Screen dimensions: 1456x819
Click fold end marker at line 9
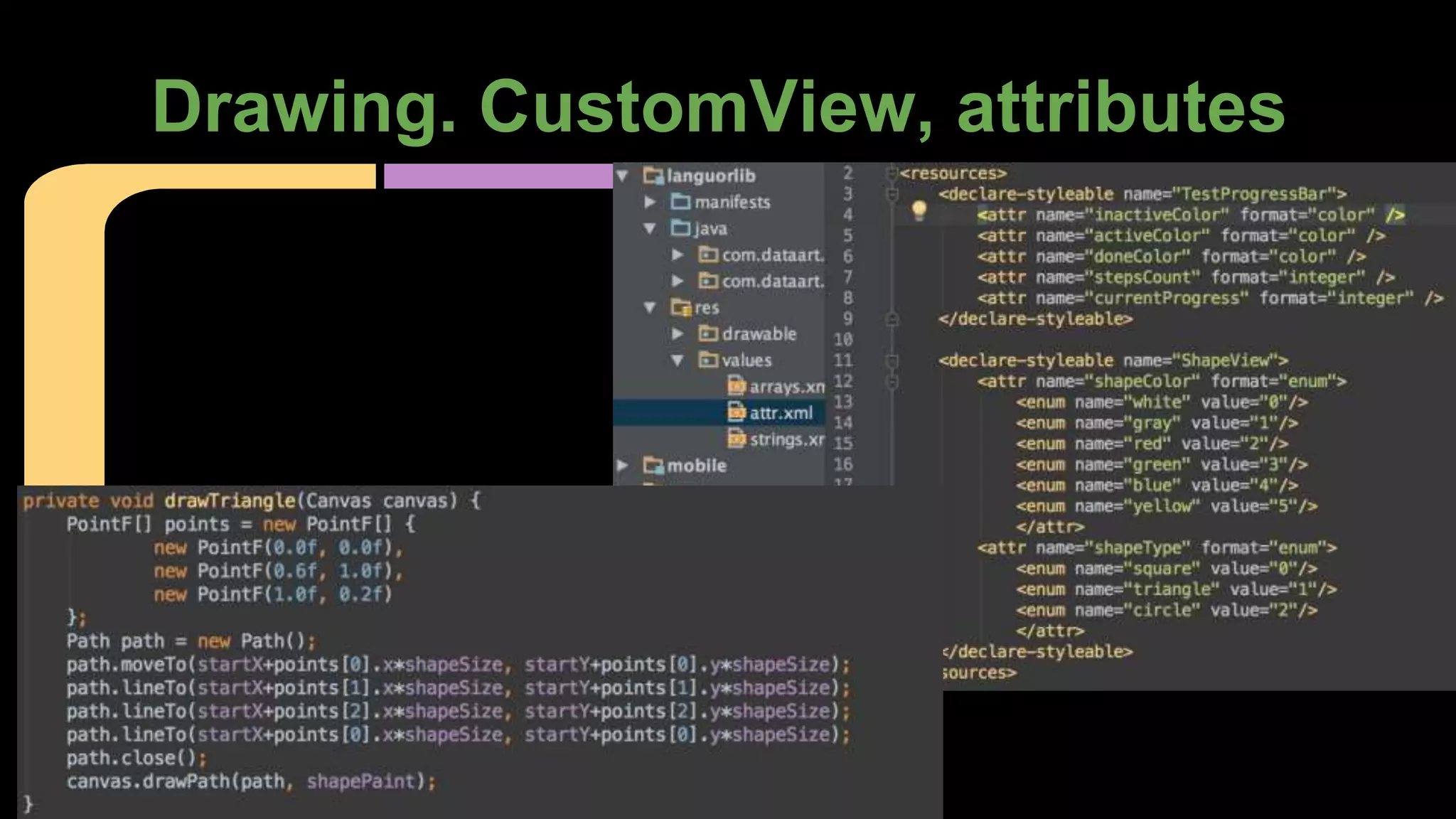(x=892, y=318)
